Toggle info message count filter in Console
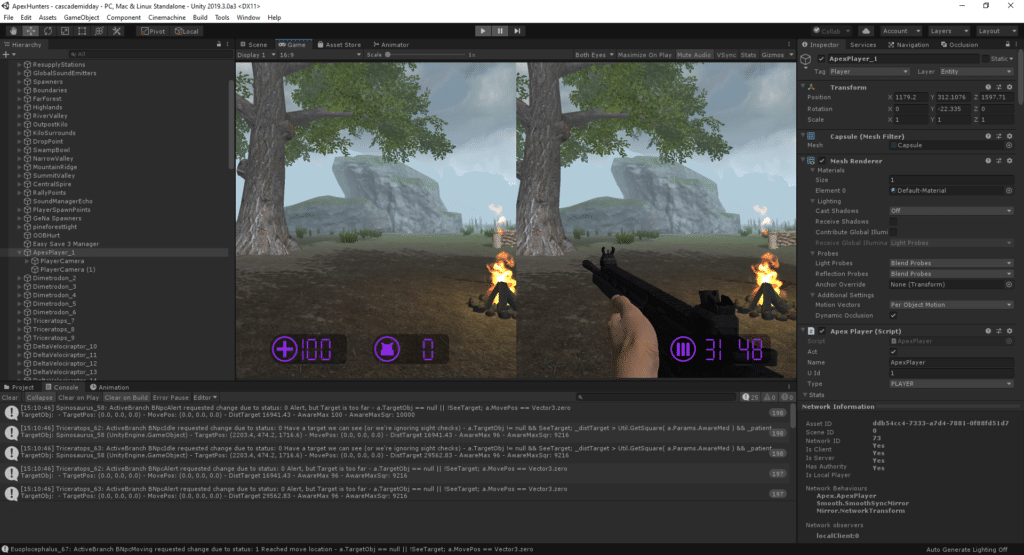 pos(750,397)
